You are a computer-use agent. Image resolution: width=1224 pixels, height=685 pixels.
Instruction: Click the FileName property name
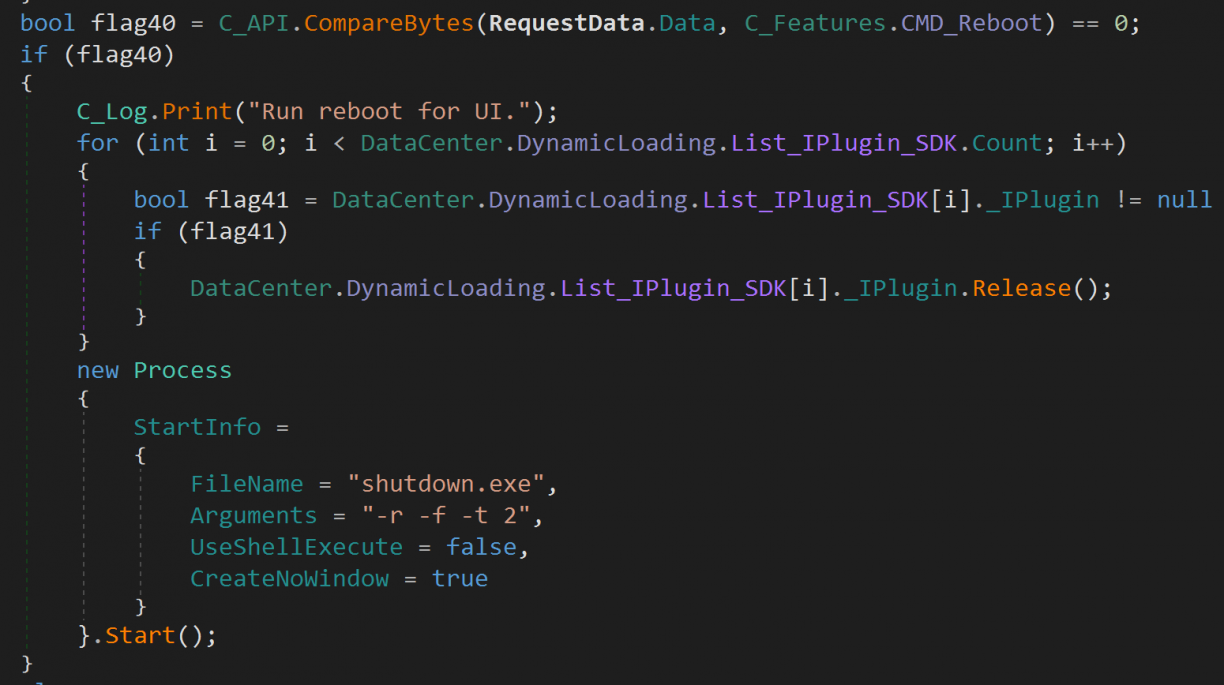[x=247, y=484]
